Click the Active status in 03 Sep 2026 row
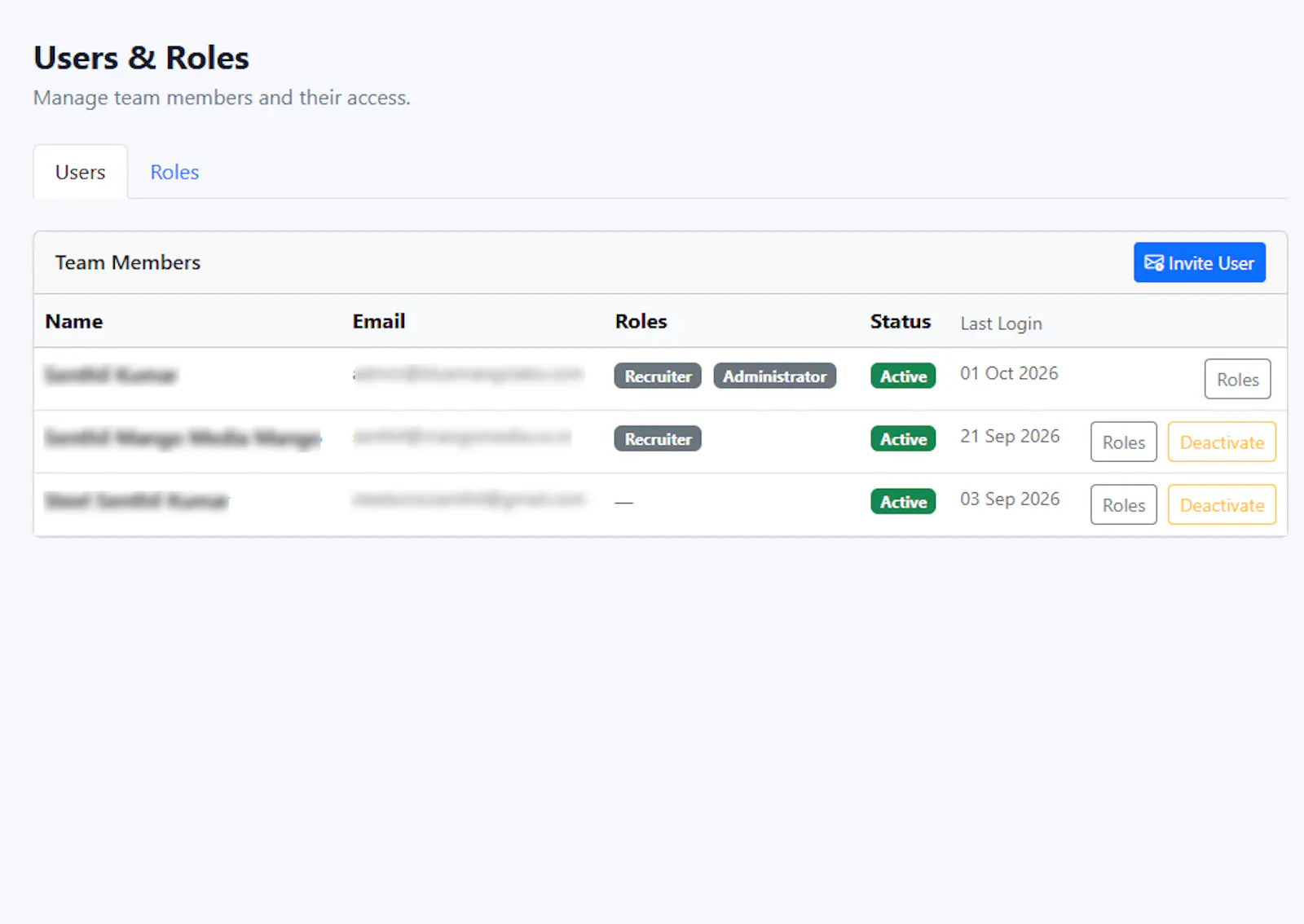The height and width of the screenshot is (924, 1304). point(903,501)
